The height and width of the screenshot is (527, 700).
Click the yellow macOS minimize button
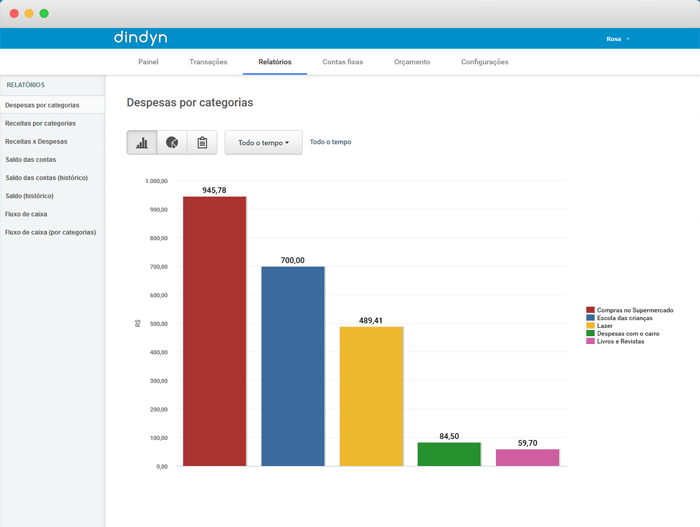[x=29, y=13]
